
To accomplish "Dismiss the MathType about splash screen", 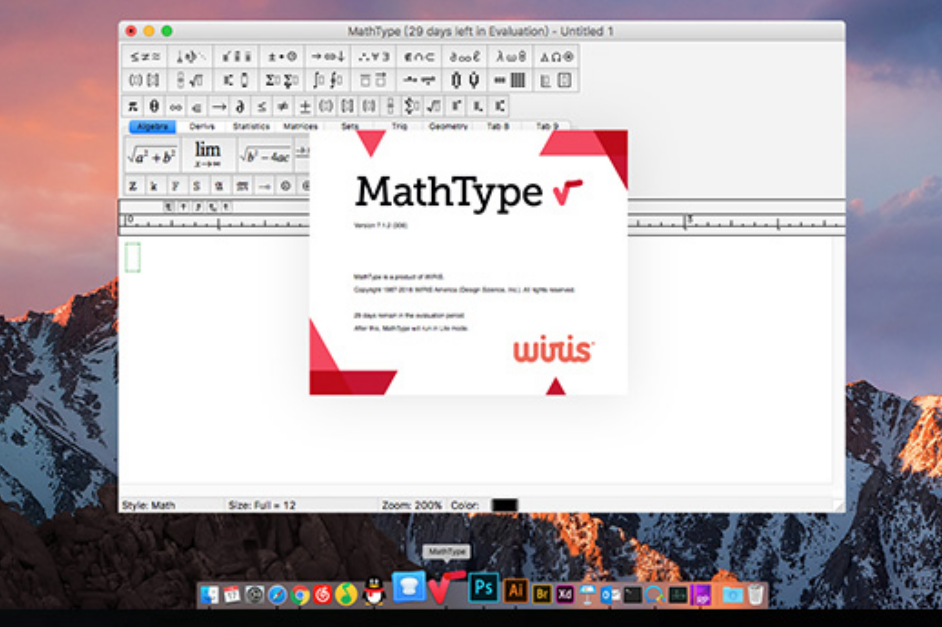I will pos(469,262).
